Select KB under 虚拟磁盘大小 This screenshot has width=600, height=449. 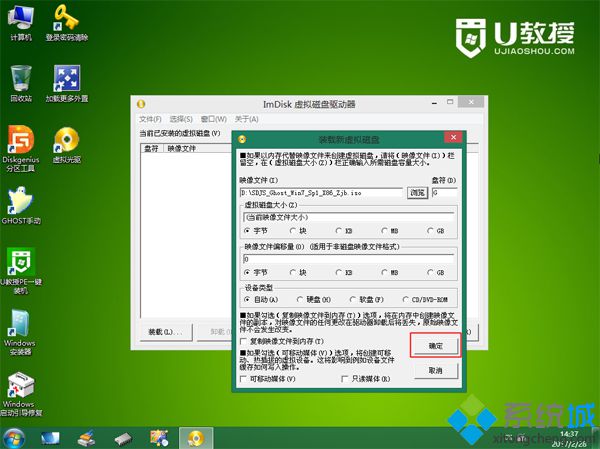click(x=344, y=231)
